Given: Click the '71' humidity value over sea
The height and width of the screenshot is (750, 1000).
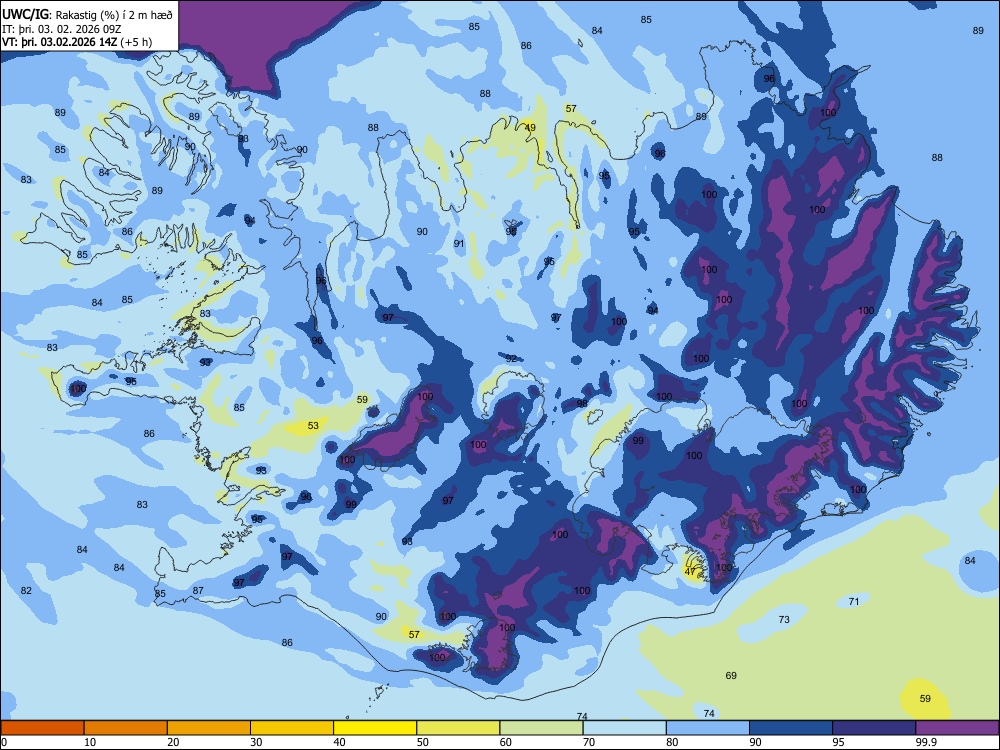Looking at the screenshot, I should click(854, 601).
